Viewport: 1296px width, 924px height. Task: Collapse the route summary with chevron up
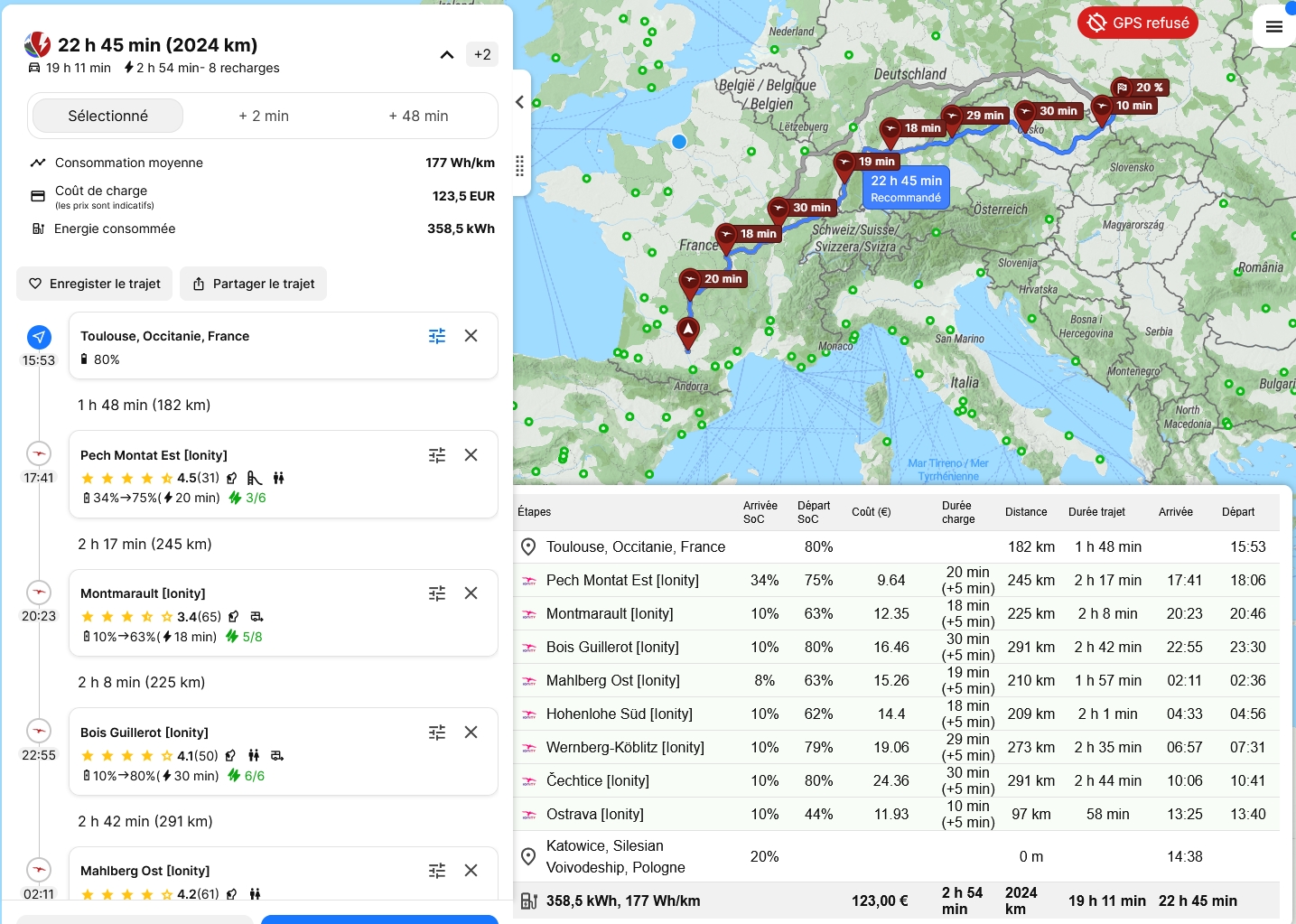pyautogui.click(x=446, y=55)
